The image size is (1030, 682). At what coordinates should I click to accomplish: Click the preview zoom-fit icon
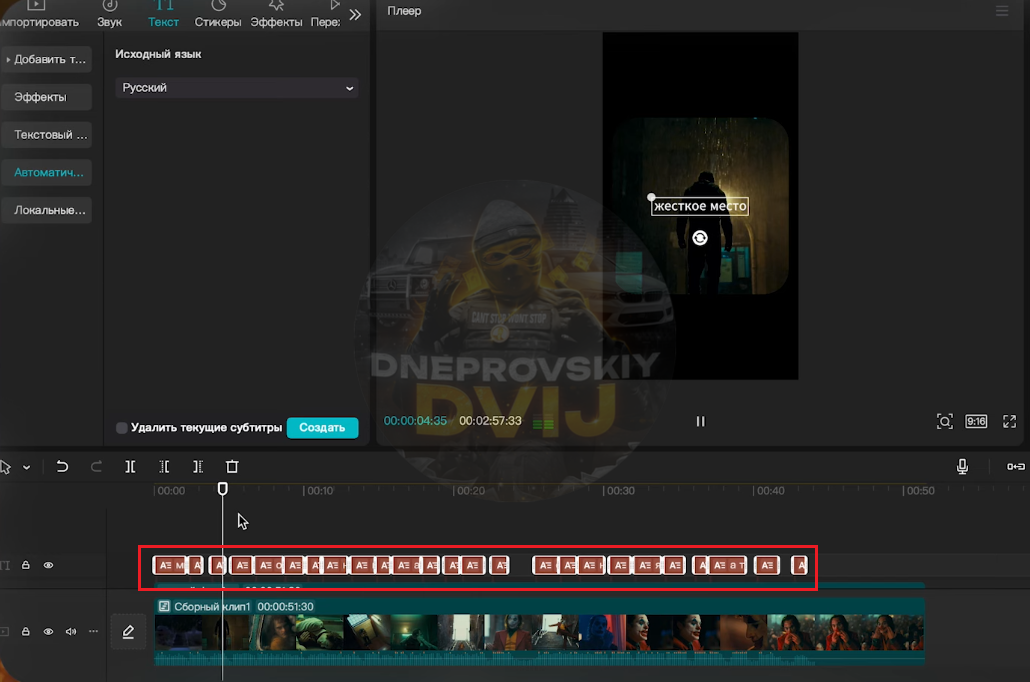[945, 421]
